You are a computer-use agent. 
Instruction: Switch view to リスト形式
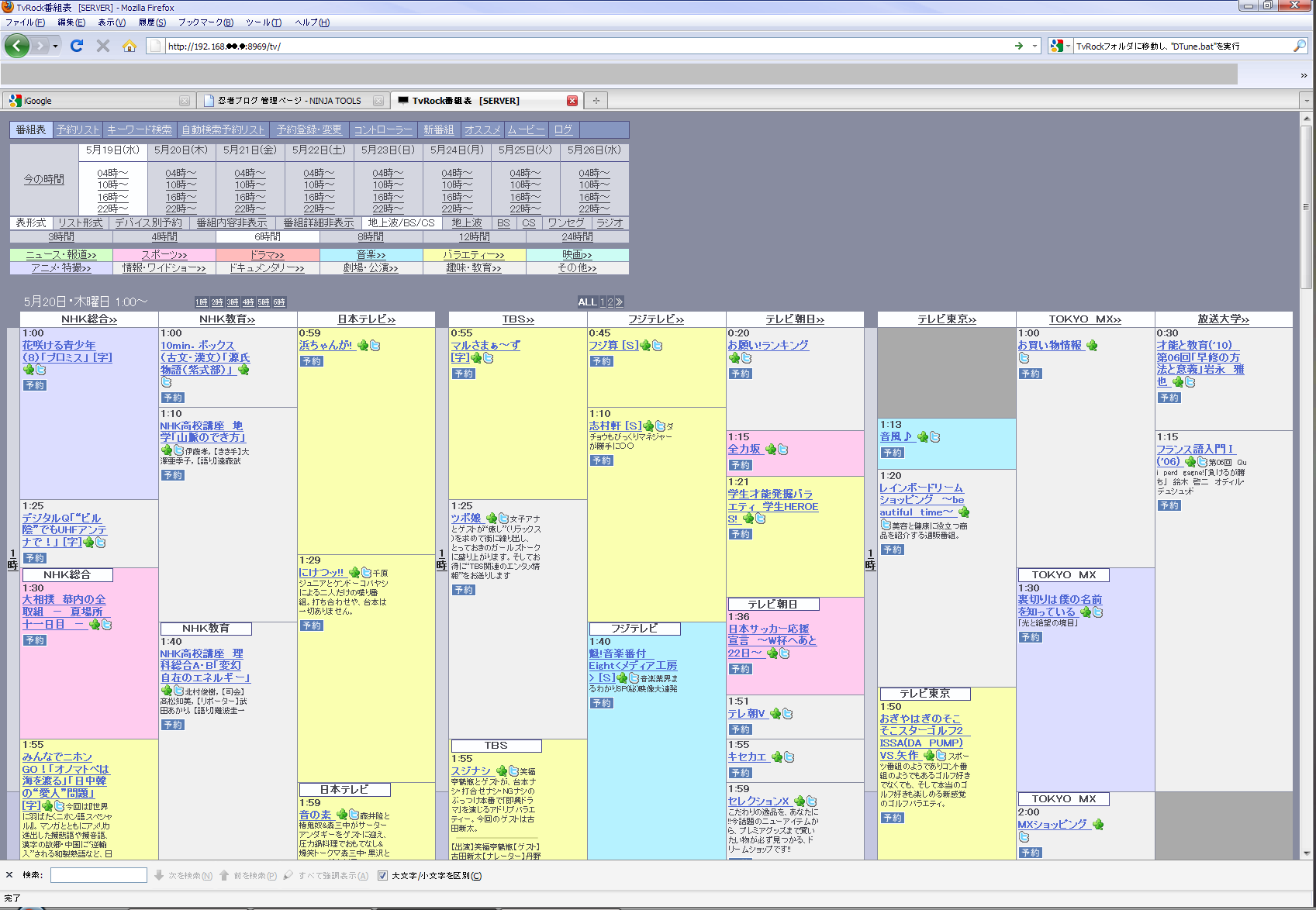[x=81, y=222]
